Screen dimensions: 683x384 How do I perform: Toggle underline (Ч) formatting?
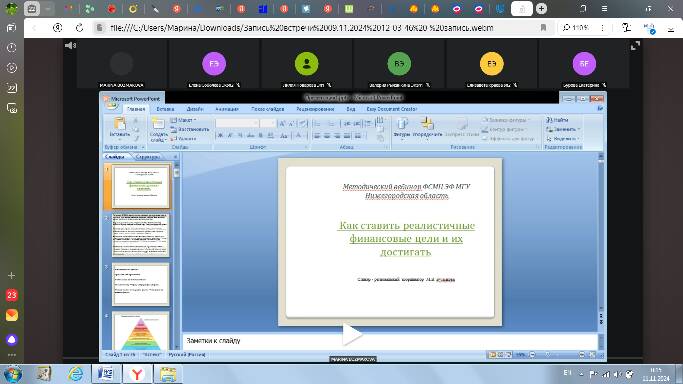240,136
